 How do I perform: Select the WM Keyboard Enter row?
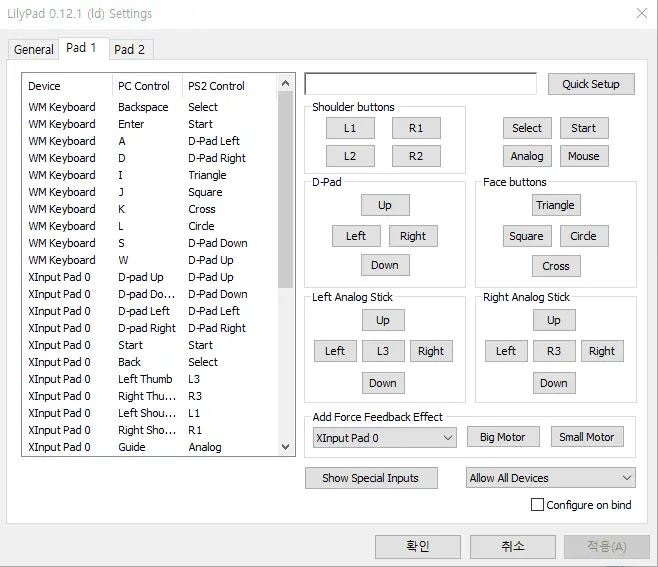coord(150,124)
